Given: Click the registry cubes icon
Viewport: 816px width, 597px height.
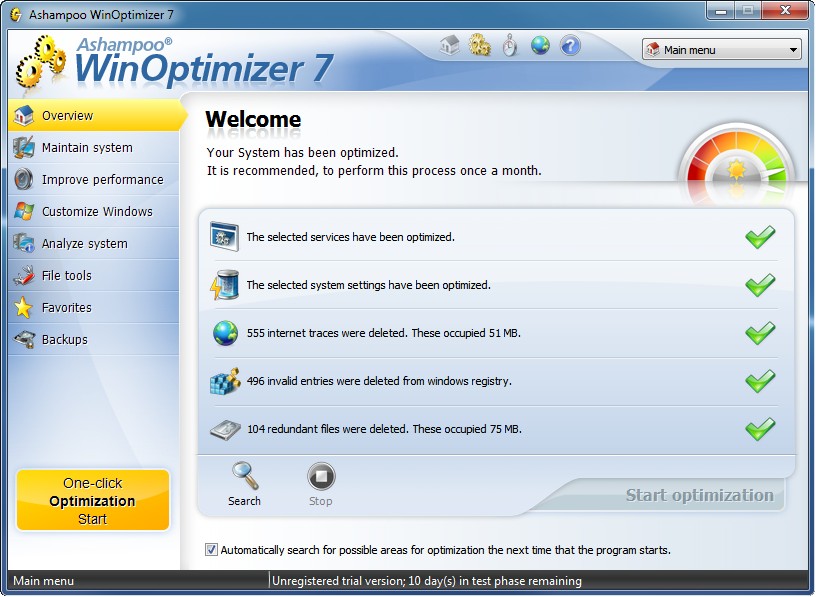Looking at the screenshot, I should coord(225,381).
